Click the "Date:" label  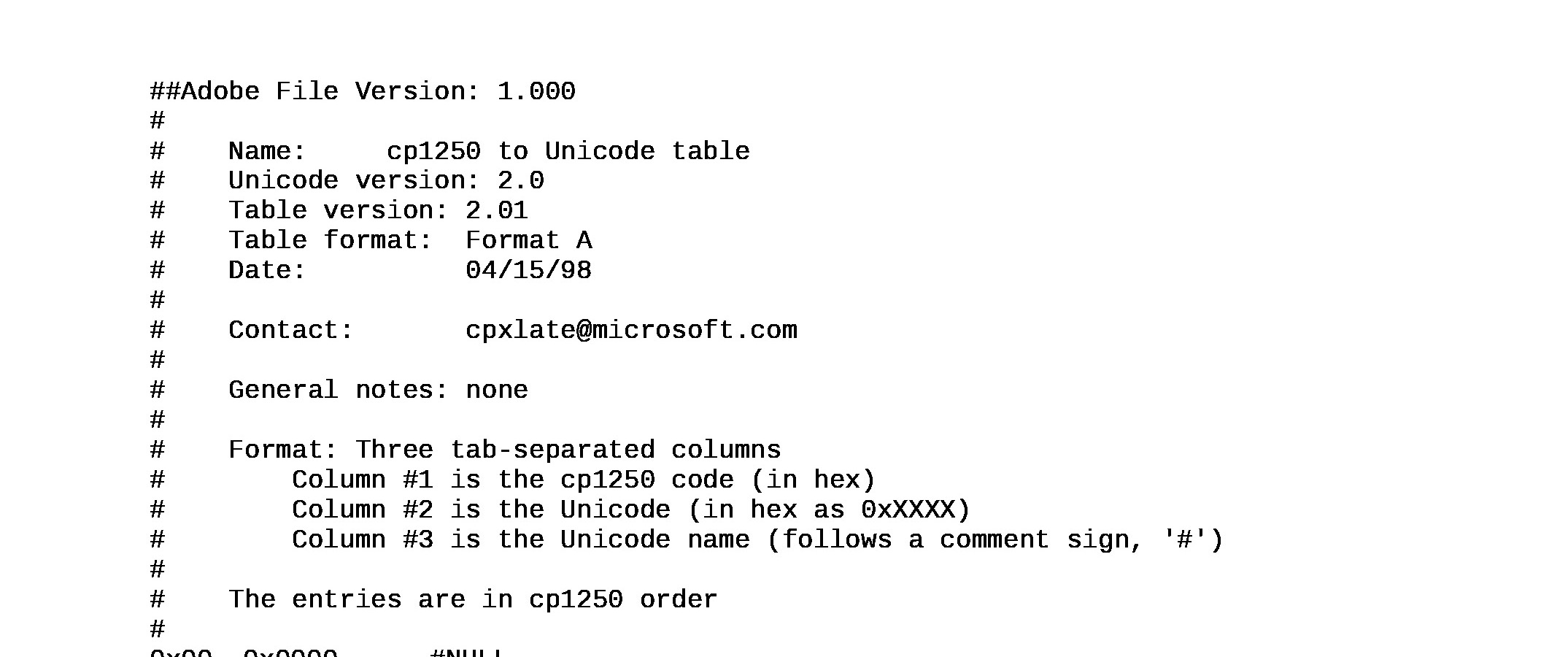point(267,271)
